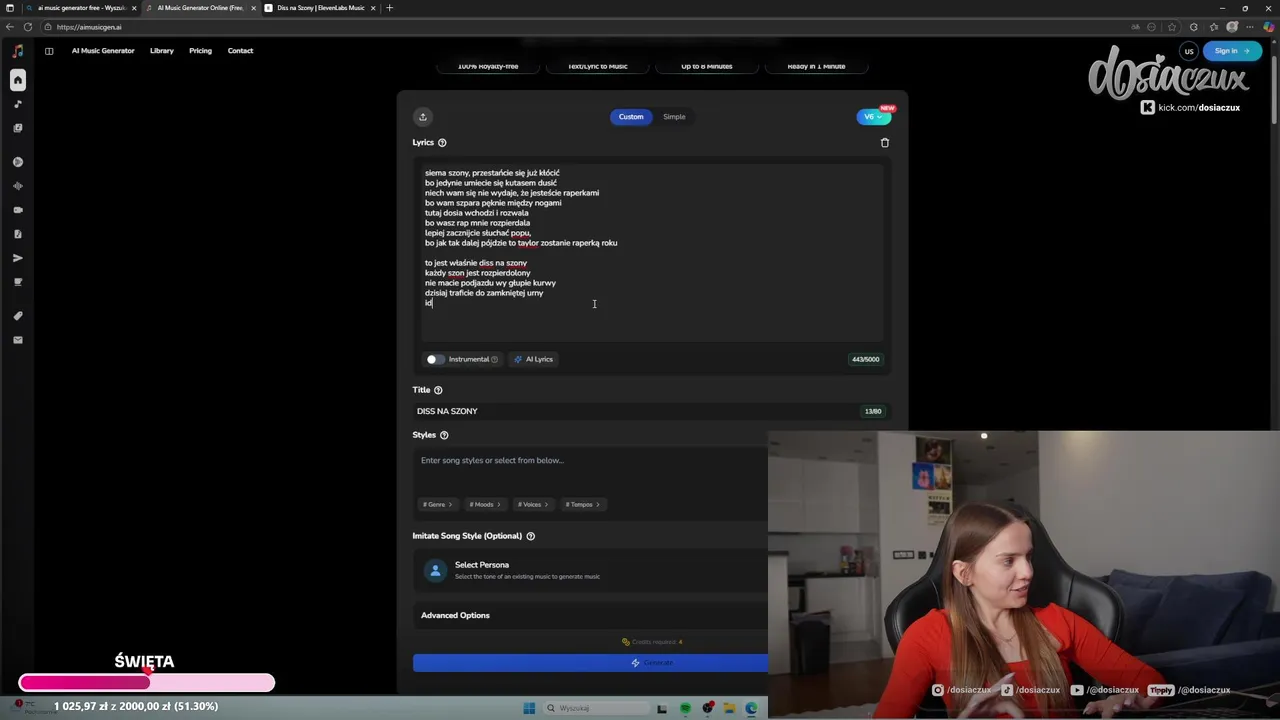
Task: Click the site logo music note
Action: [18, 51]
